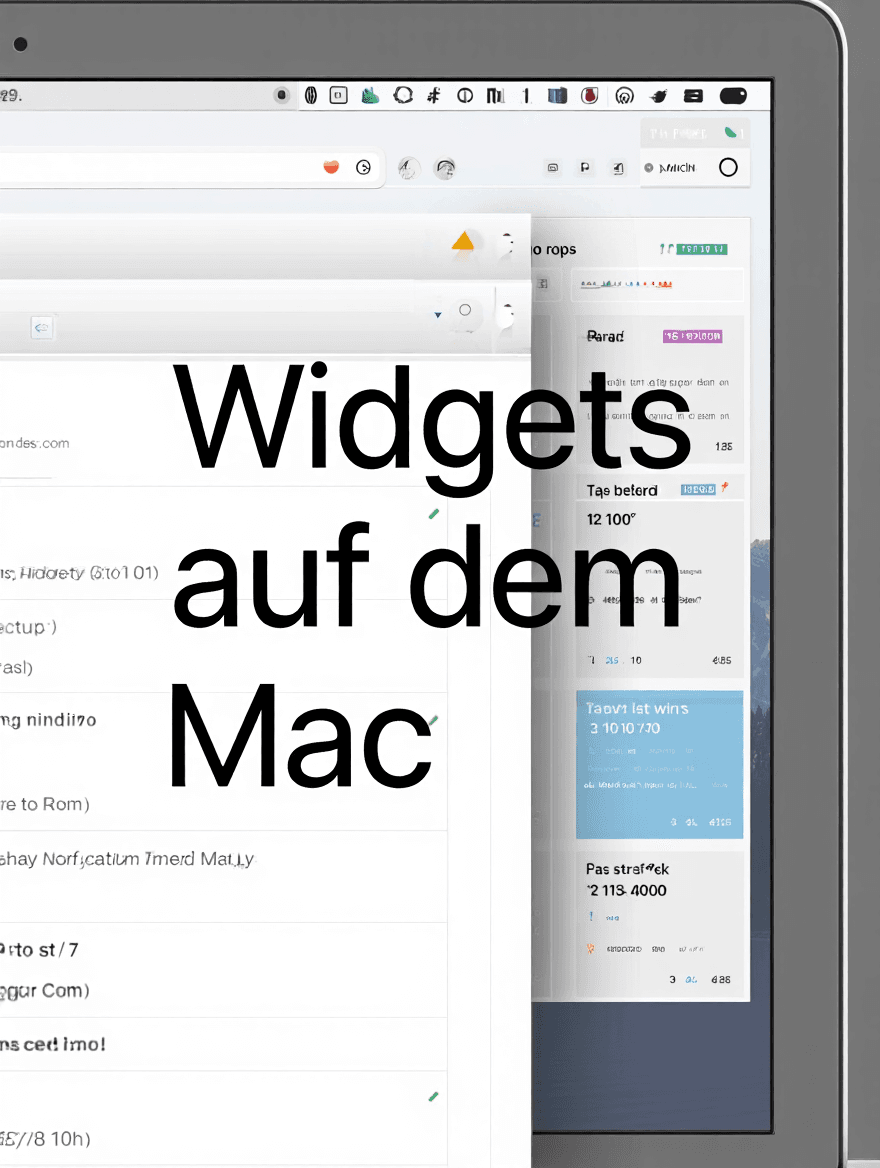880x1168 pixels.
Task: Click the orange-red icon in the address field
Action: click(x=332, y=167)
